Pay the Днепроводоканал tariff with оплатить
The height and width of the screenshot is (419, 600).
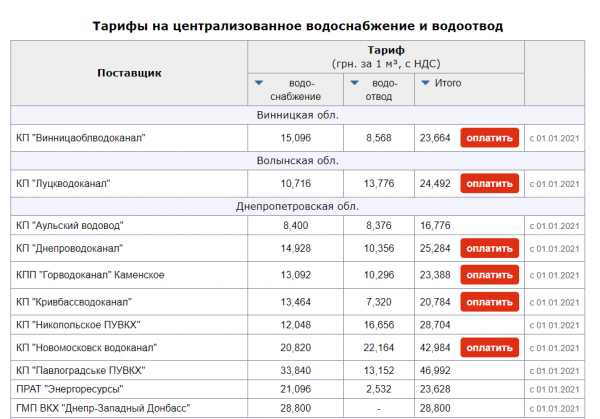point(489,248)
